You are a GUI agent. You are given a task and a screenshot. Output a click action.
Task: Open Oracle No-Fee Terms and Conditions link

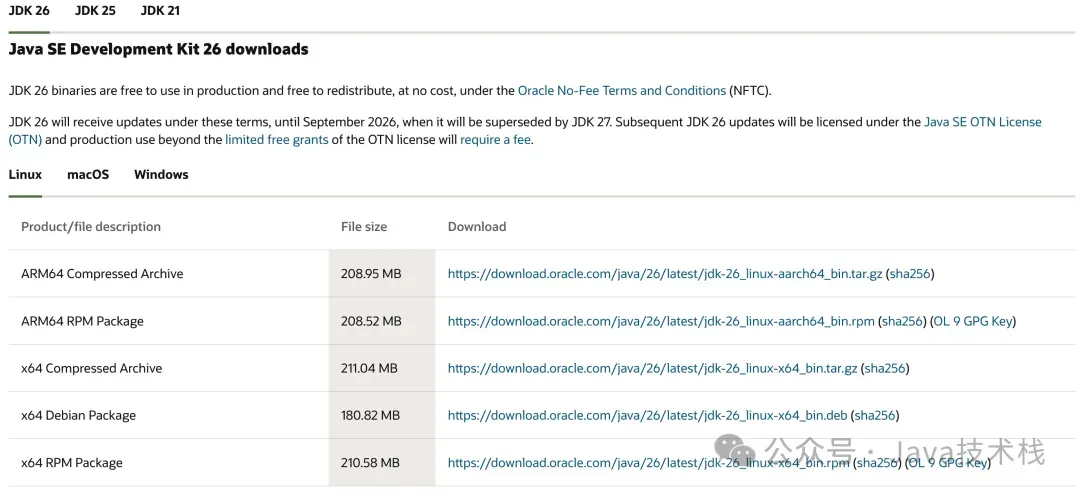621,90
